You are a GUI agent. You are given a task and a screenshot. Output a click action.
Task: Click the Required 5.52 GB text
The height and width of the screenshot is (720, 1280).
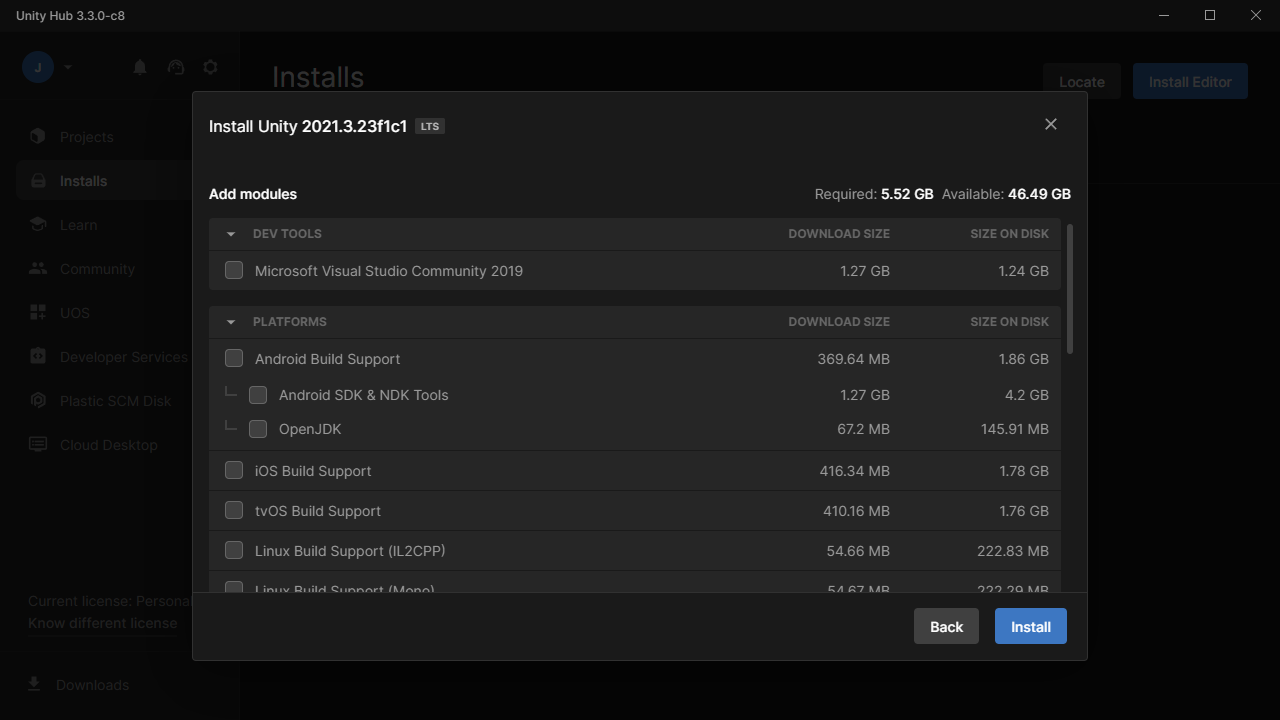[874, 194]
